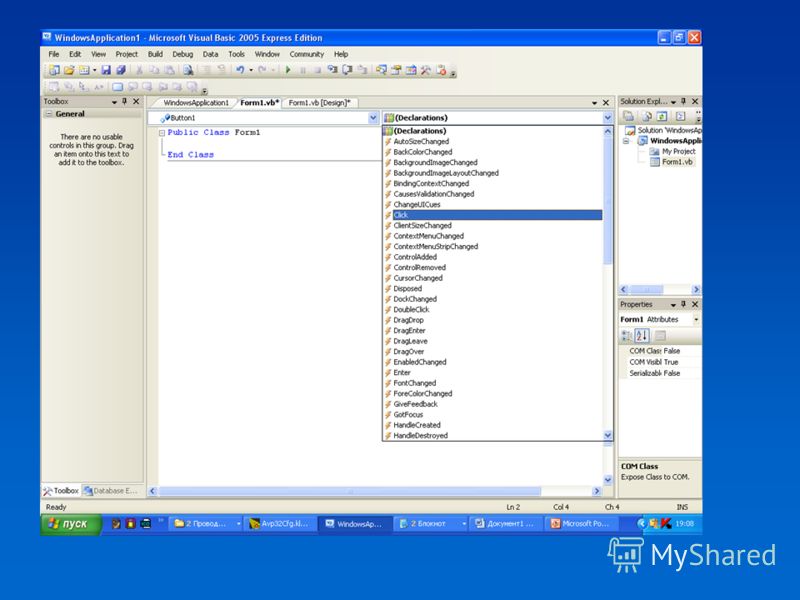Switch to the Database Explorer tab
Viewport: 800px width, 600px height.
111,491
